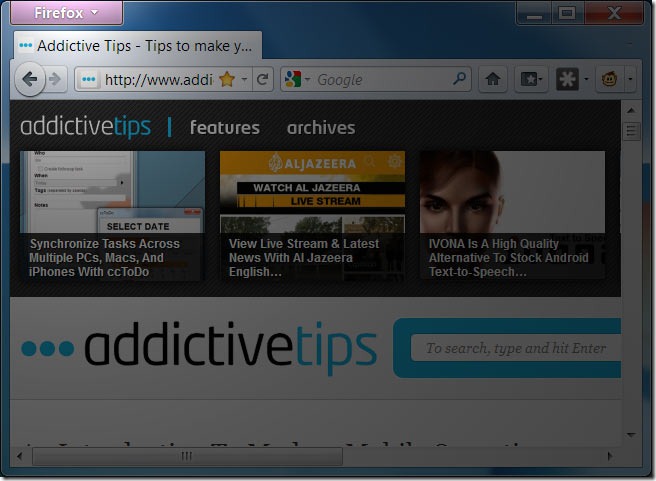Open the Firefox application menu button
Viewport: 656px width, 481px height.
[67, 13]
